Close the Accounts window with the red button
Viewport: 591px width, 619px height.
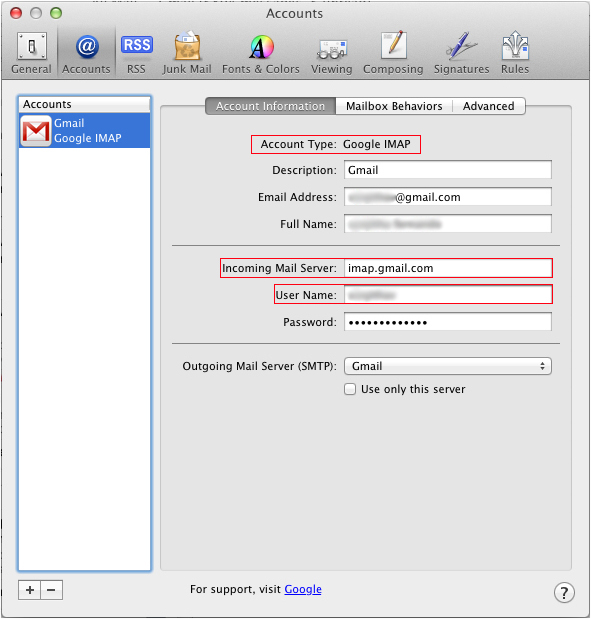16,13
